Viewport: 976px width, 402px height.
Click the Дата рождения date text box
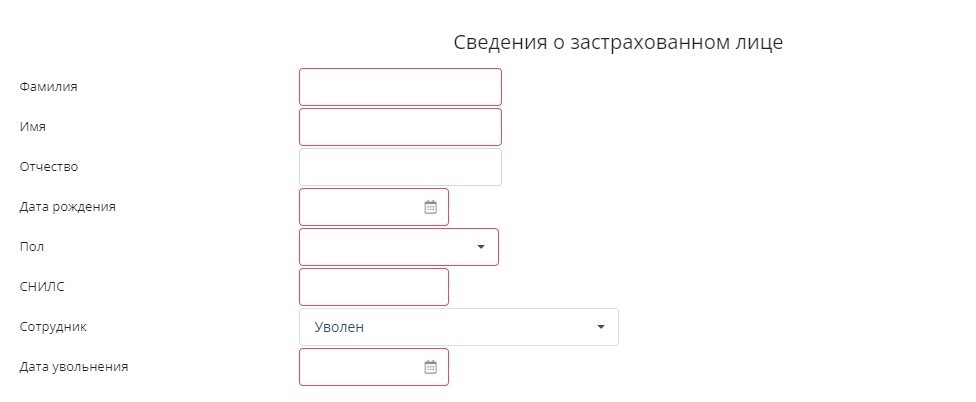374,207
